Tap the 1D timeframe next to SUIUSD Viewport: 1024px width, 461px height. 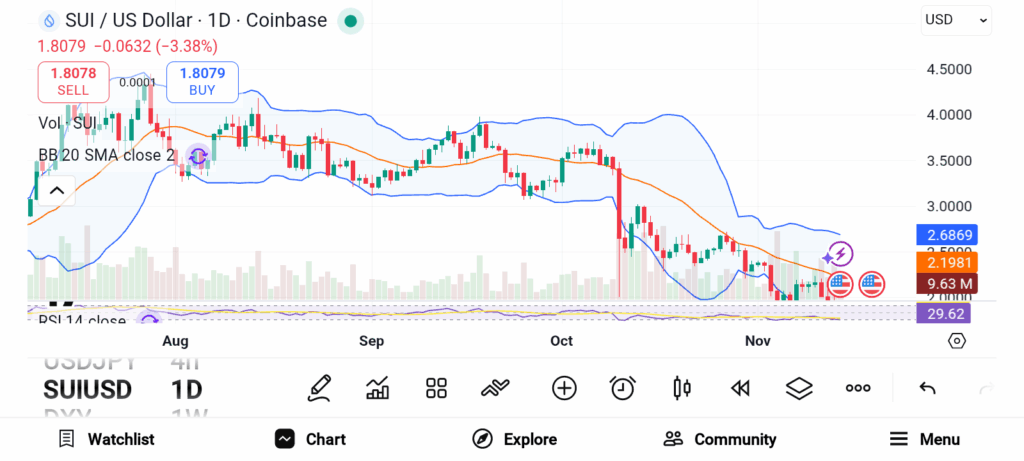[186, 389]
